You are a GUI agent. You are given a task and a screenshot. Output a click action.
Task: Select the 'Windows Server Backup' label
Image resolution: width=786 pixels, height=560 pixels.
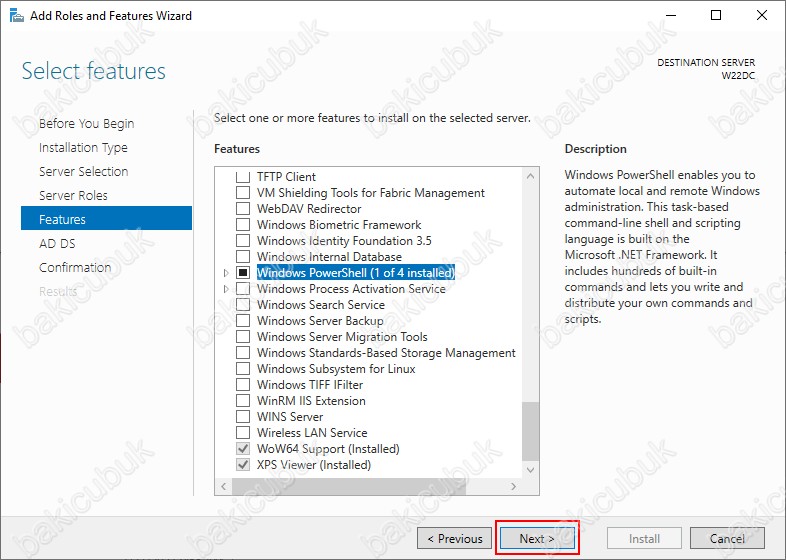coord(320,321)
